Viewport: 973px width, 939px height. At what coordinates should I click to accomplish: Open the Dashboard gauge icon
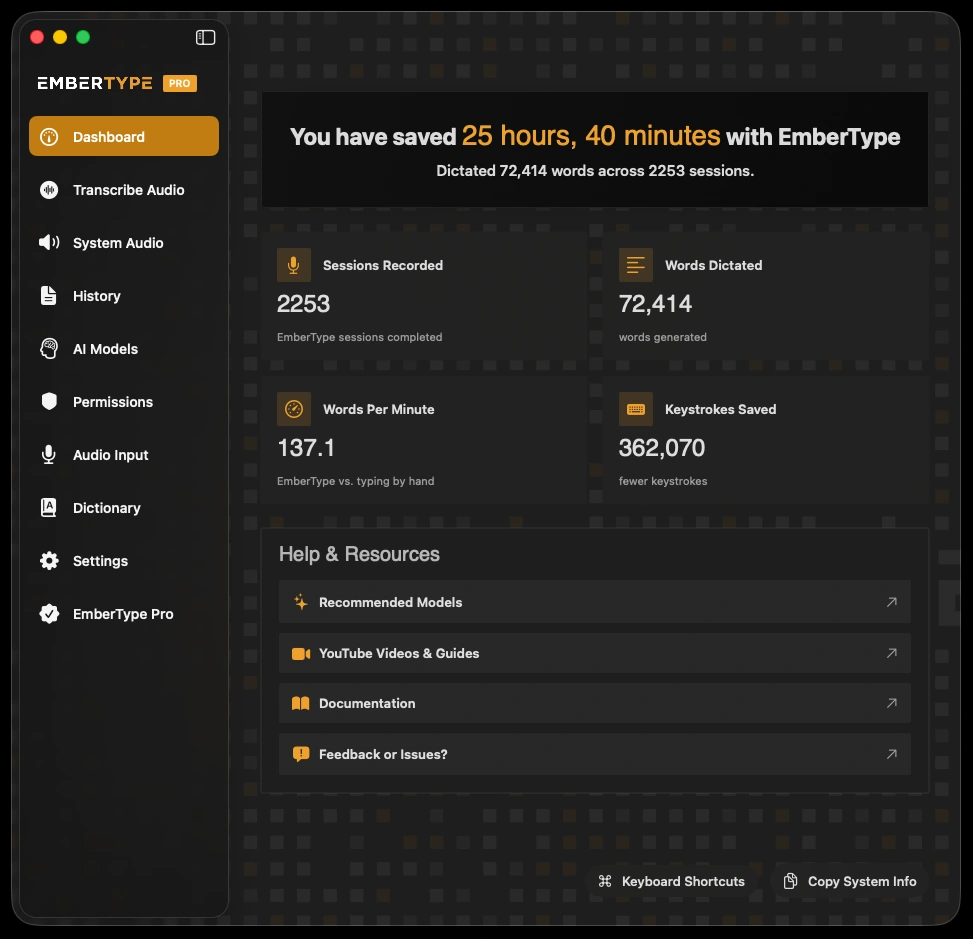(49, 137)
